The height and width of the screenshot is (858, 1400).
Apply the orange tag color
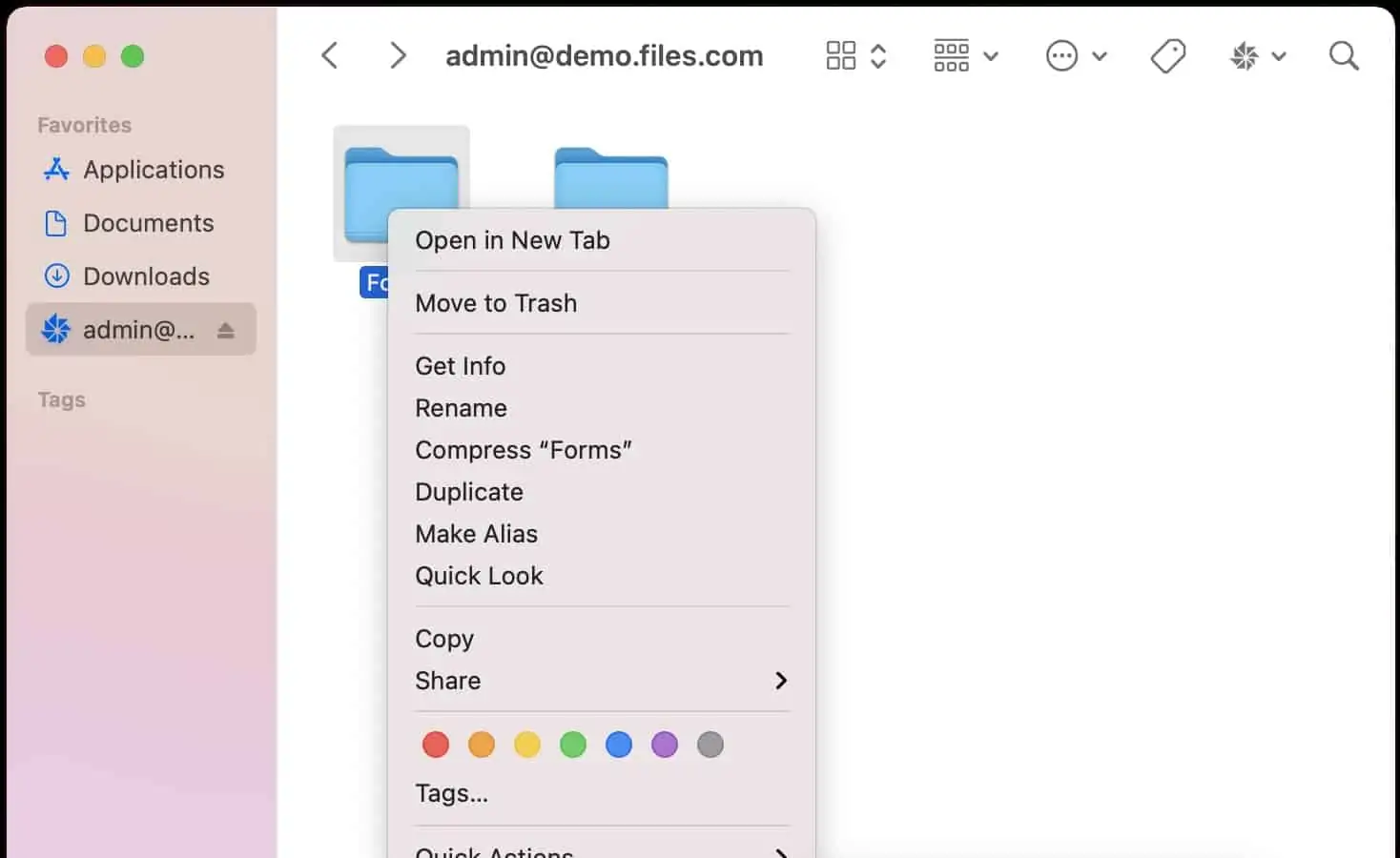tap(482, 745)
